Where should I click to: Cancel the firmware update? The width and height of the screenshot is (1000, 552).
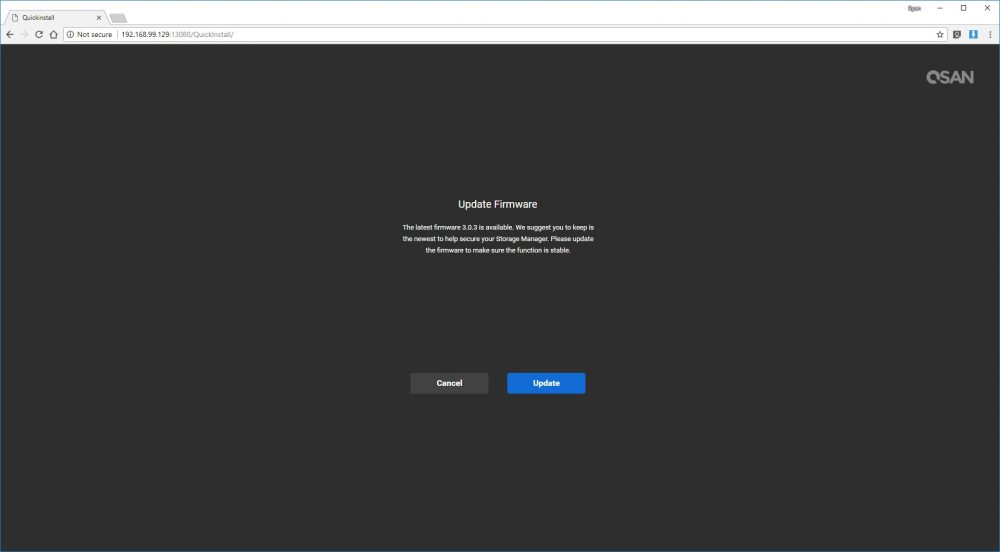click(449, 383)
